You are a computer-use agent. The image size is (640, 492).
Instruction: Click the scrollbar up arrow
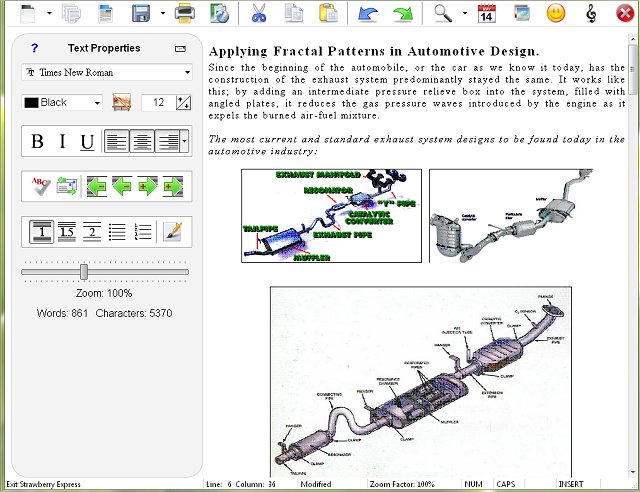point(633,39)
